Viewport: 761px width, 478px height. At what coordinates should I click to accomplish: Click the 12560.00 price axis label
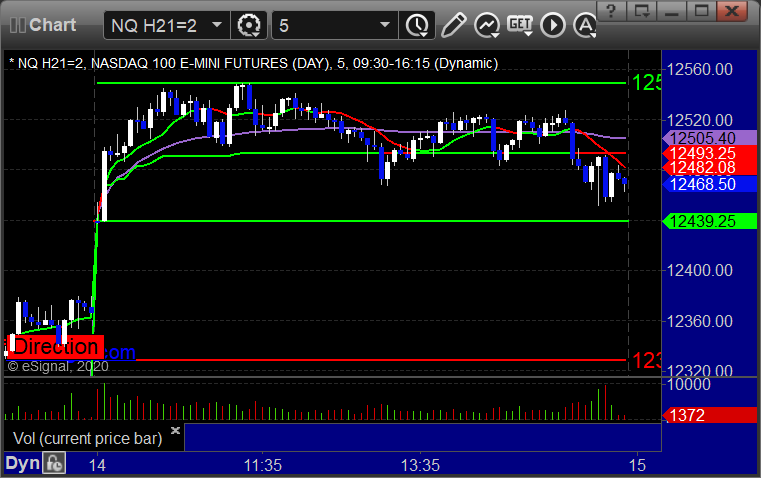tap(700, 69)
